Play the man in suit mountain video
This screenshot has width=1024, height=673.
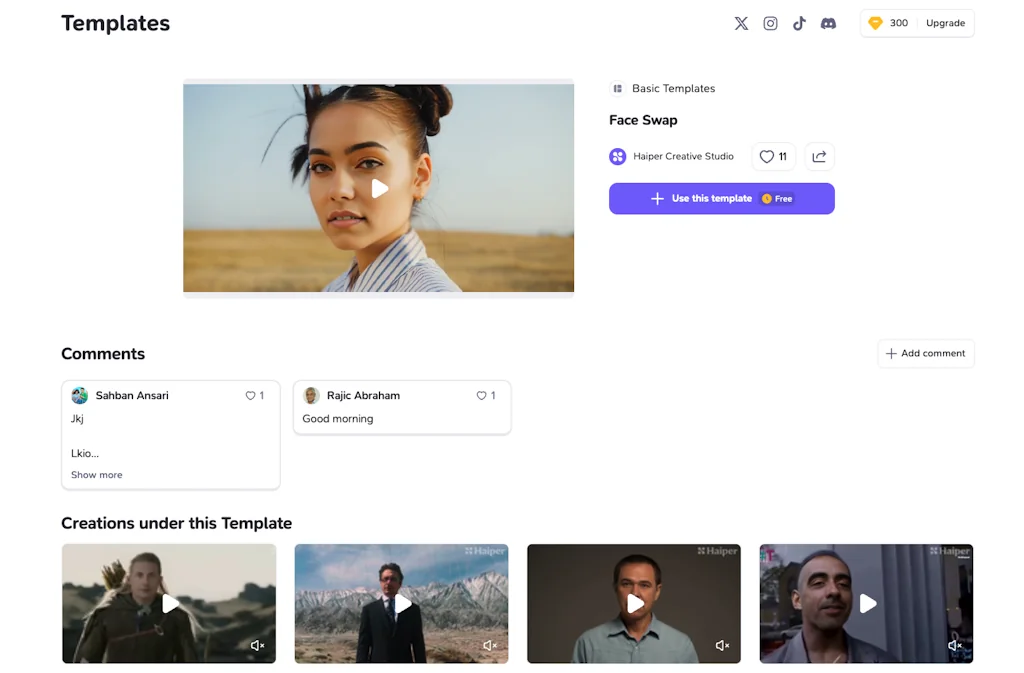tap(402, 603)
